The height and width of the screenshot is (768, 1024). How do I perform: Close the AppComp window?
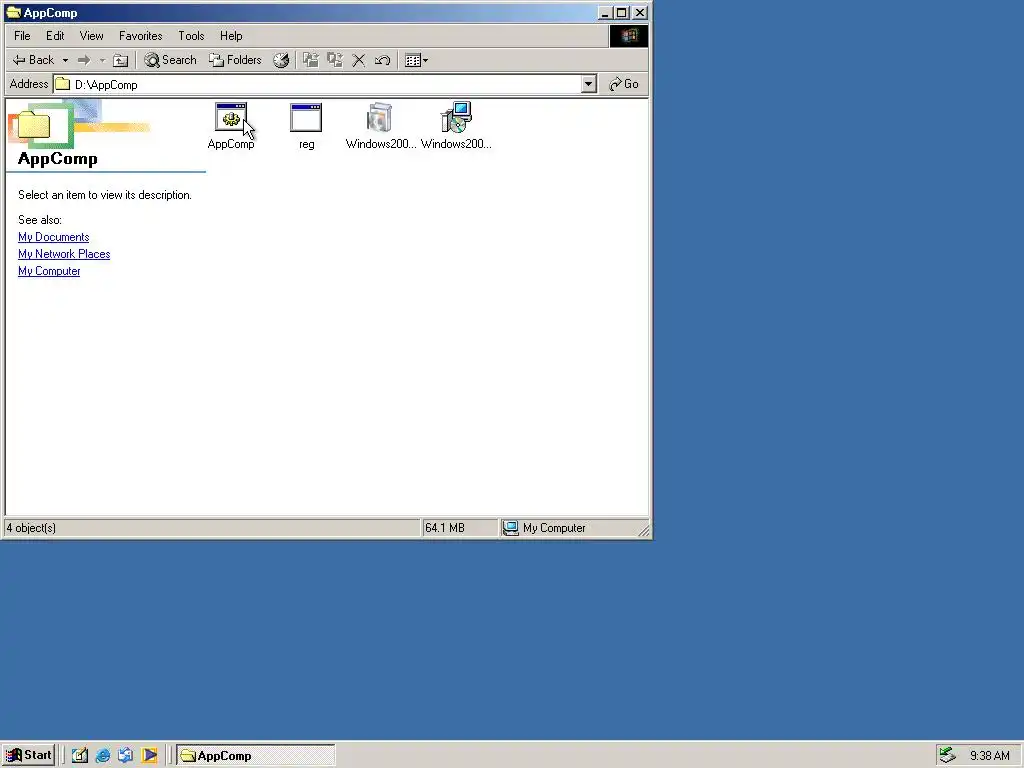[640, 12]
